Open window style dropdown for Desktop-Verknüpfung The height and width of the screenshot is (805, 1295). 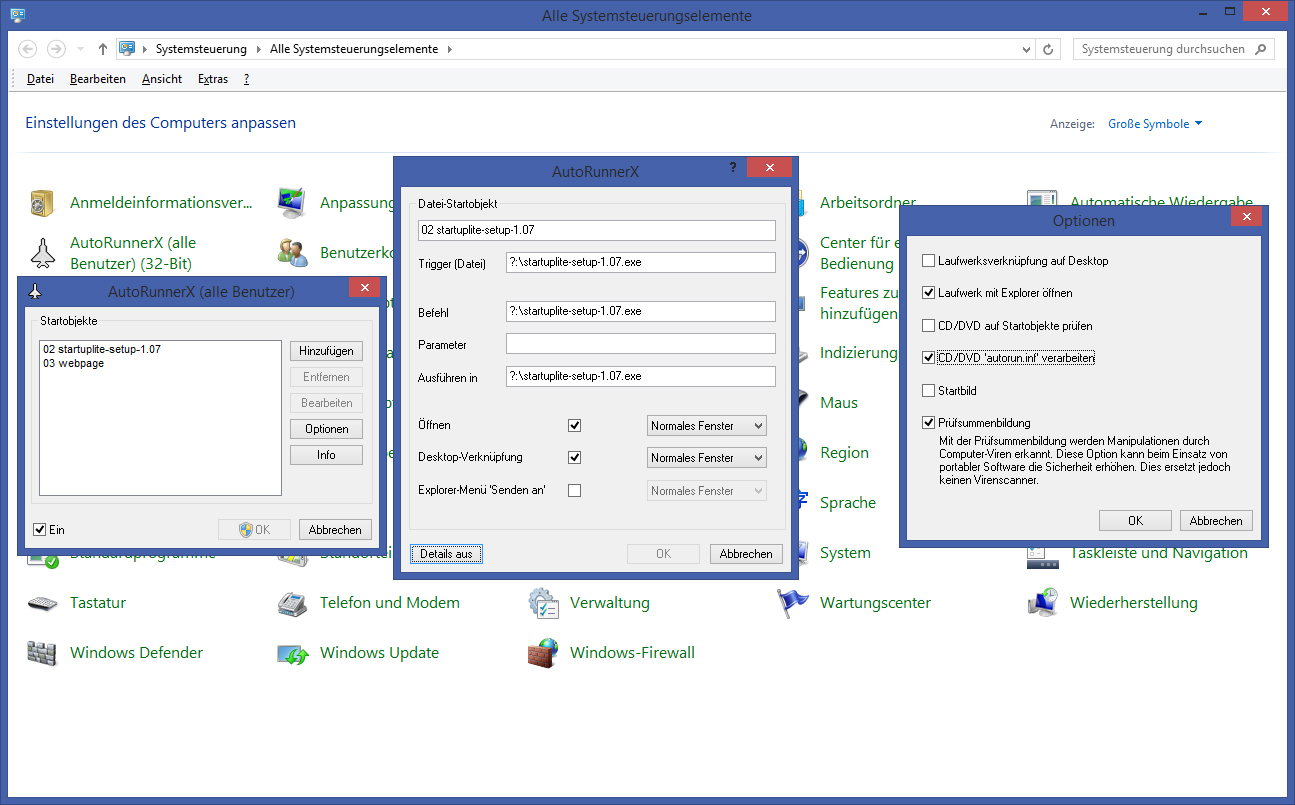click(x=707, y=458)
